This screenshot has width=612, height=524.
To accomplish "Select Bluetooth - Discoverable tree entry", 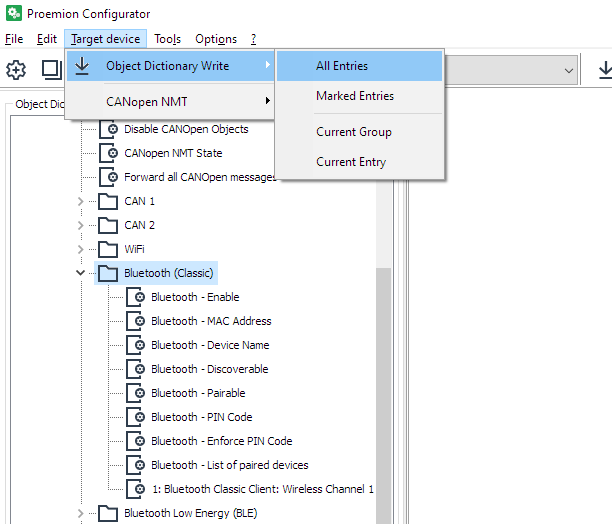I will 209,369.
